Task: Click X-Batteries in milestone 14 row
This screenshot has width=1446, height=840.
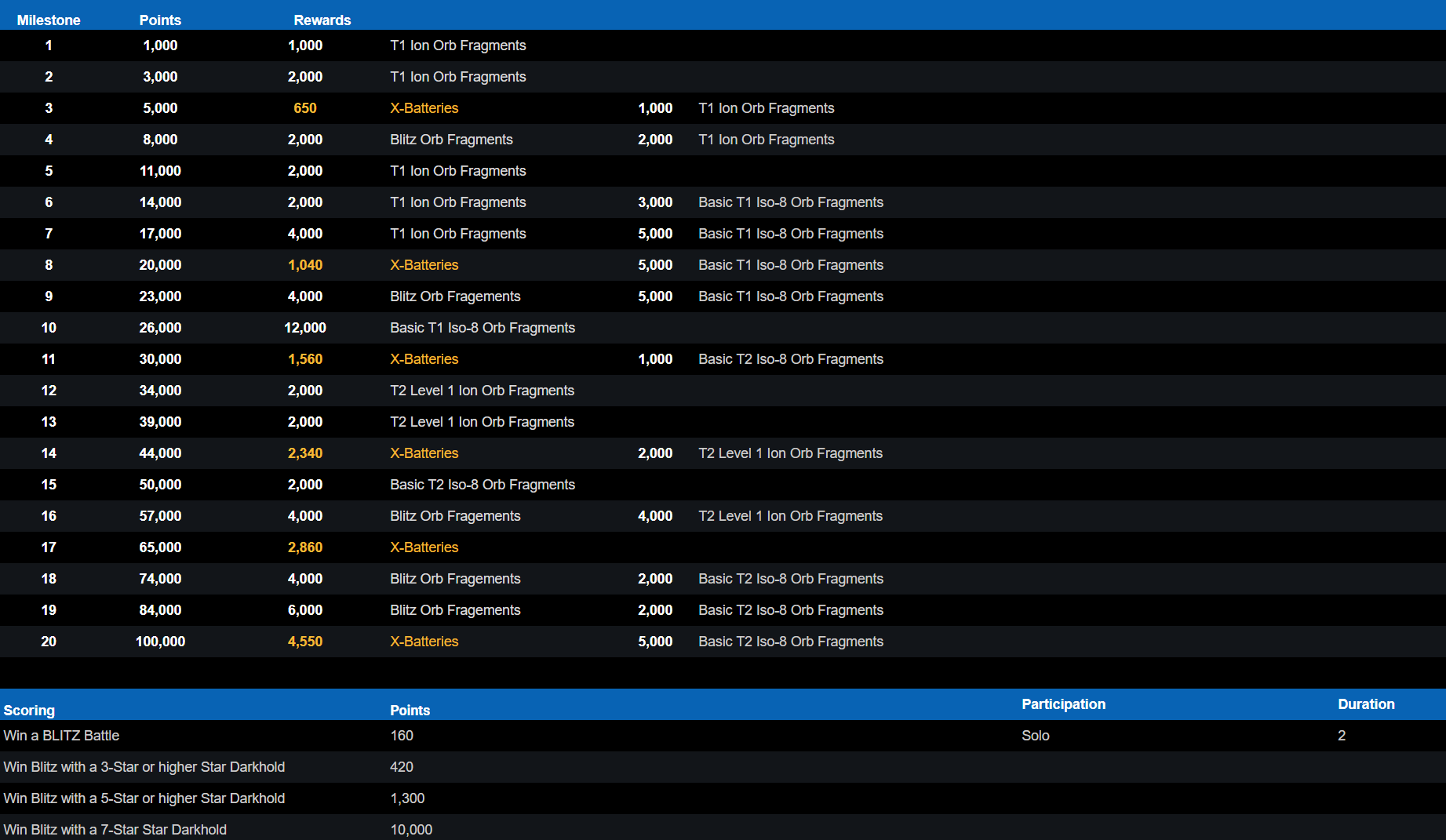Action: click(424, 453)
